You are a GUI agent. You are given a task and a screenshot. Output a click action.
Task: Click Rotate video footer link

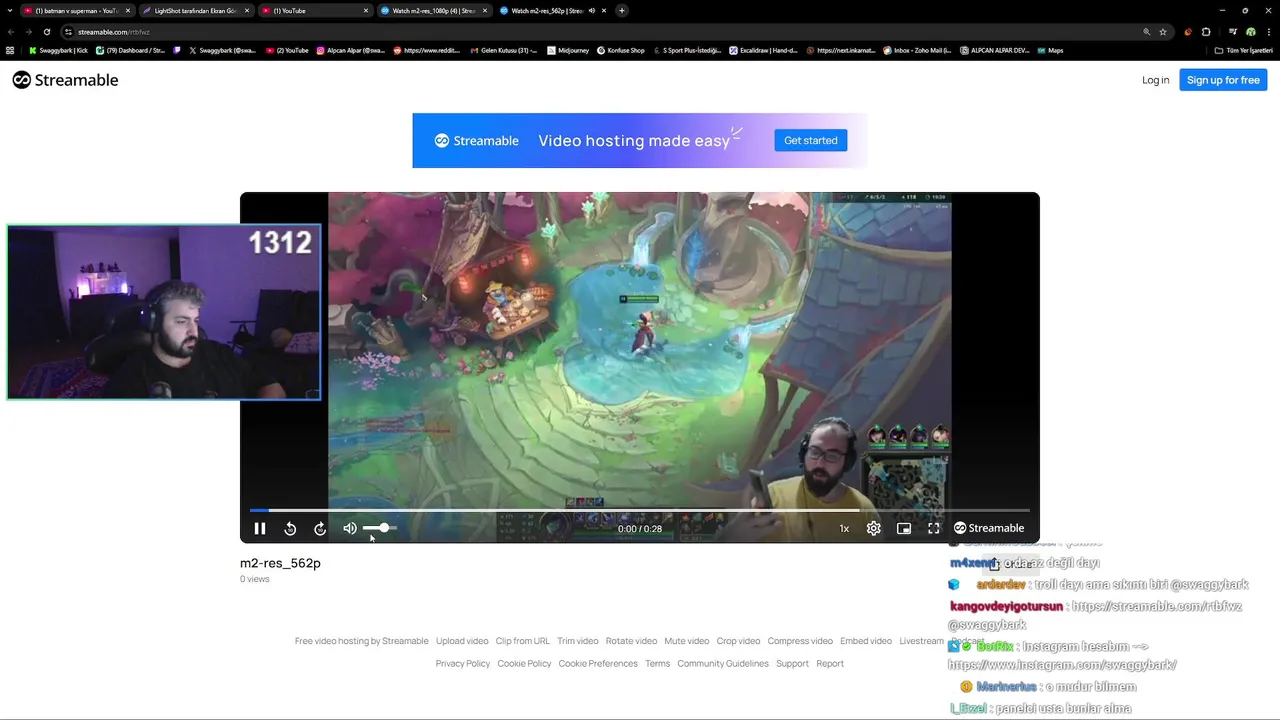(x=631, y=641)
